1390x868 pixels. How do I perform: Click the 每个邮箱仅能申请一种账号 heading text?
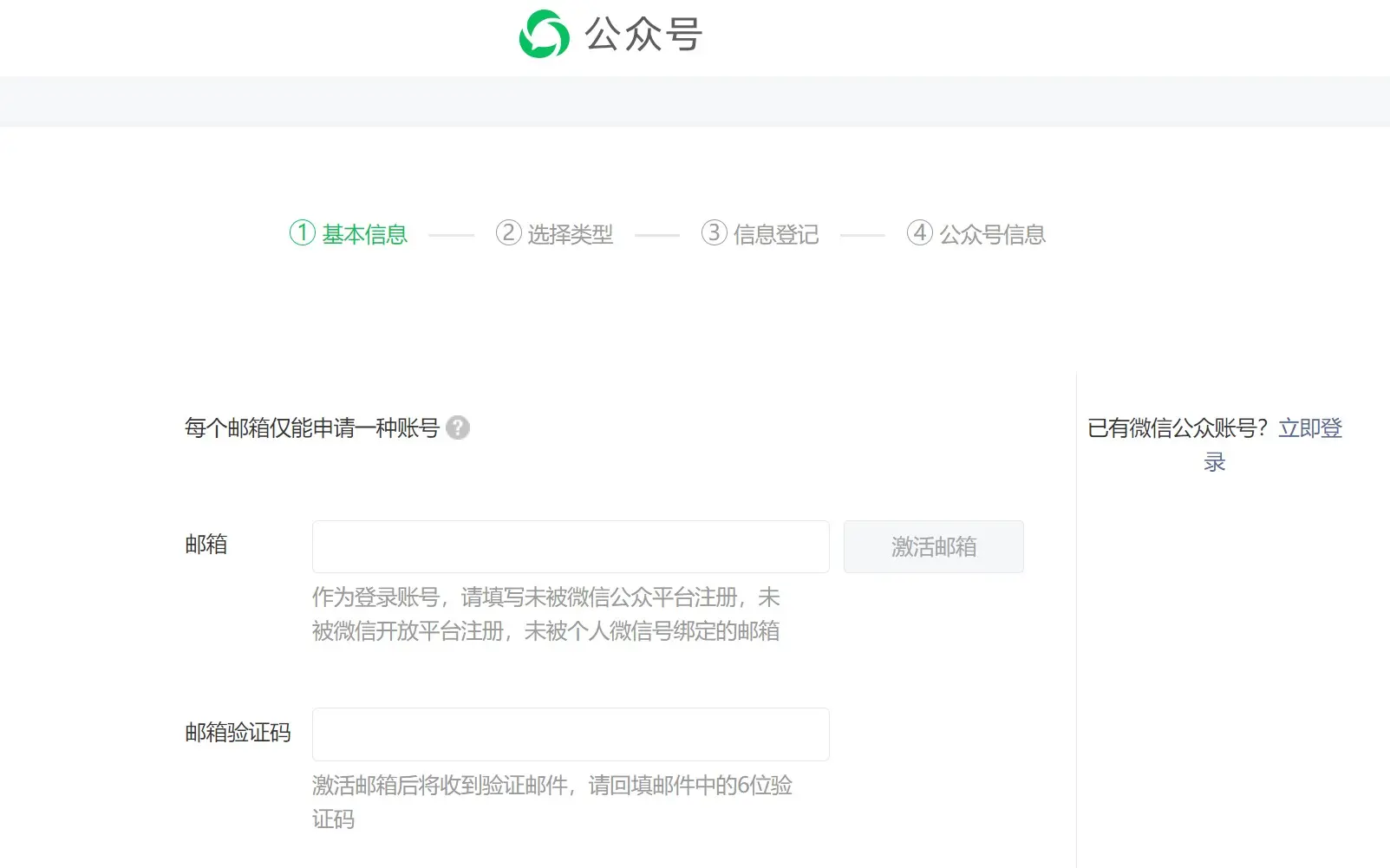click(311, 427)
